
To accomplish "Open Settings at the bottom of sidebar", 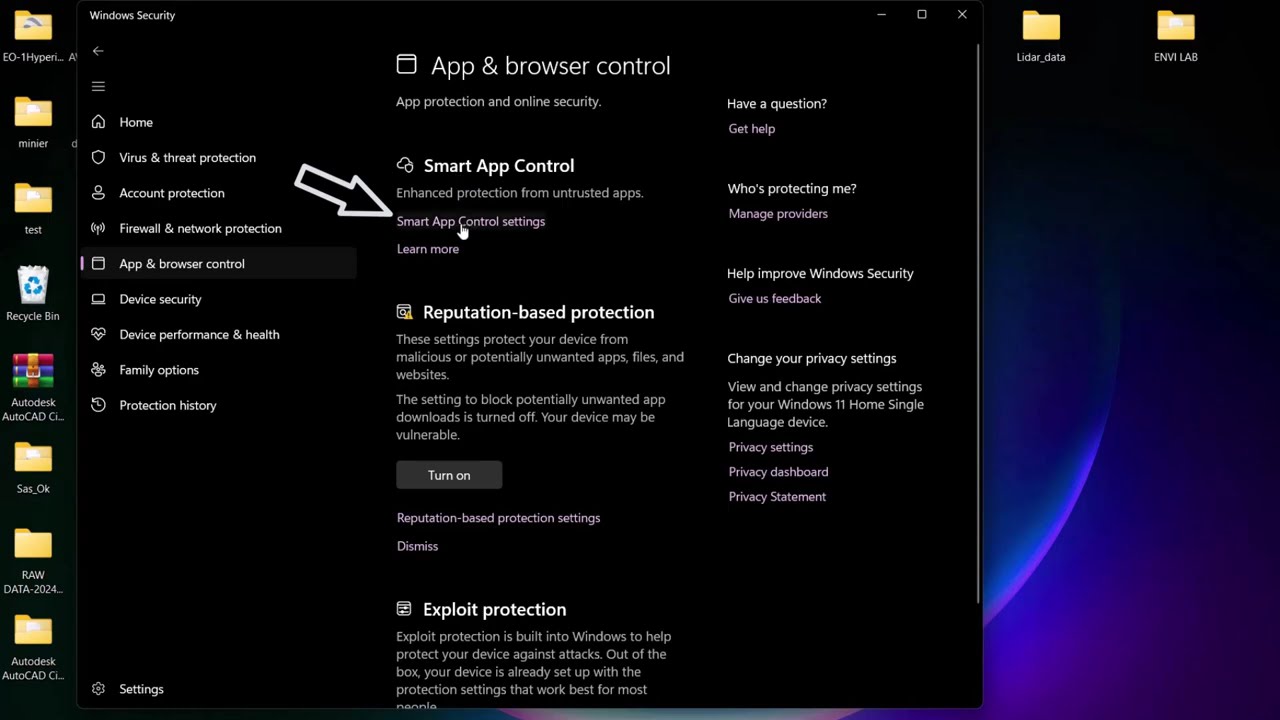I will (141, 689).
